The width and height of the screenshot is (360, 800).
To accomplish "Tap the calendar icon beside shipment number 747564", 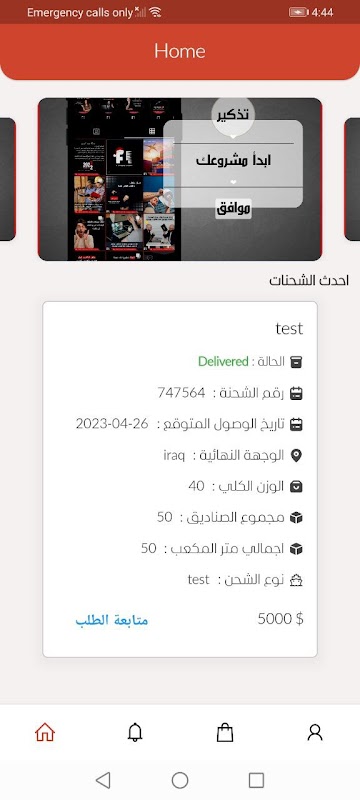I will tap(296, 393).
